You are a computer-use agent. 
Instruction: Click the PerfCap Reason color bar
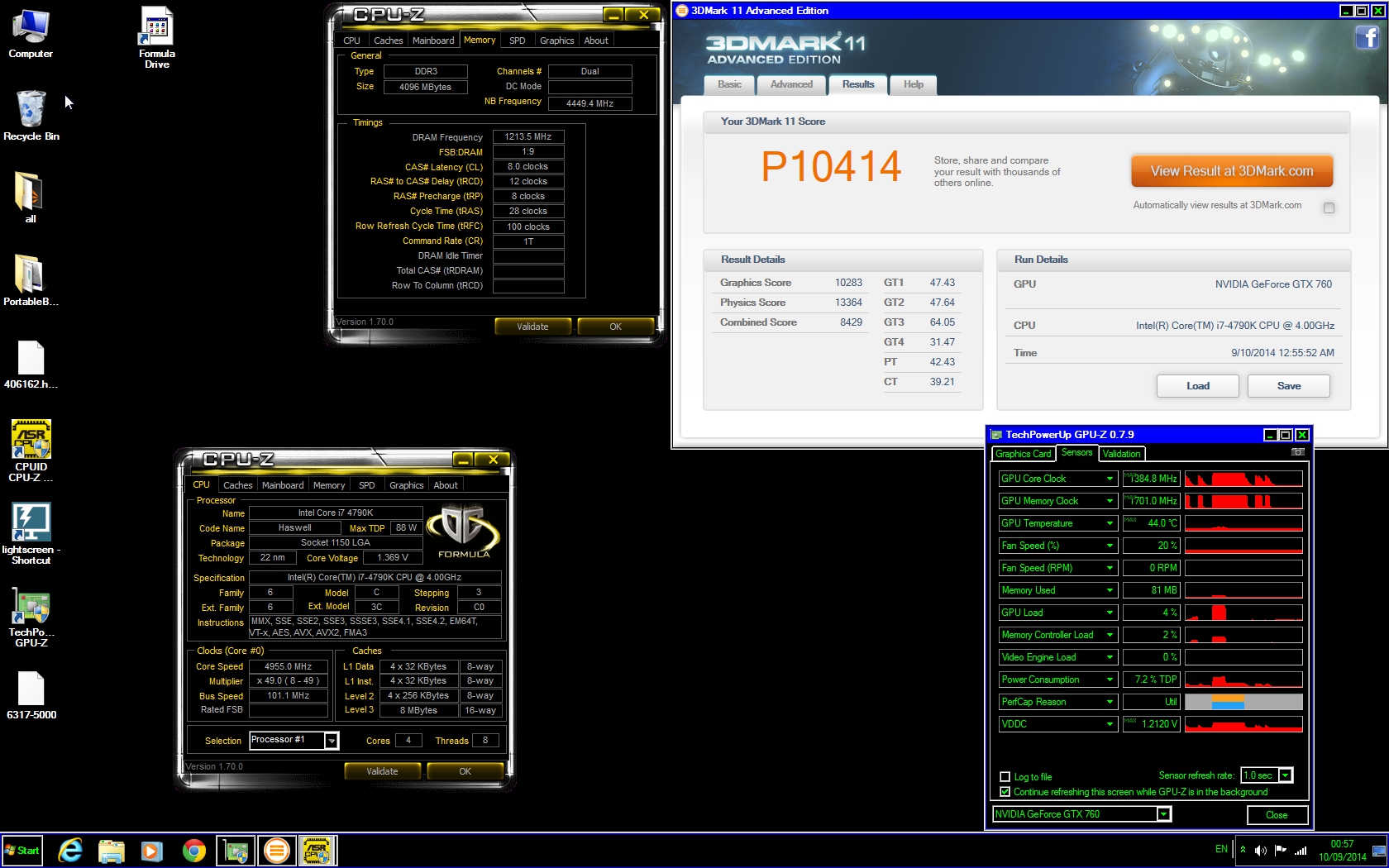tap(1243, 702)
